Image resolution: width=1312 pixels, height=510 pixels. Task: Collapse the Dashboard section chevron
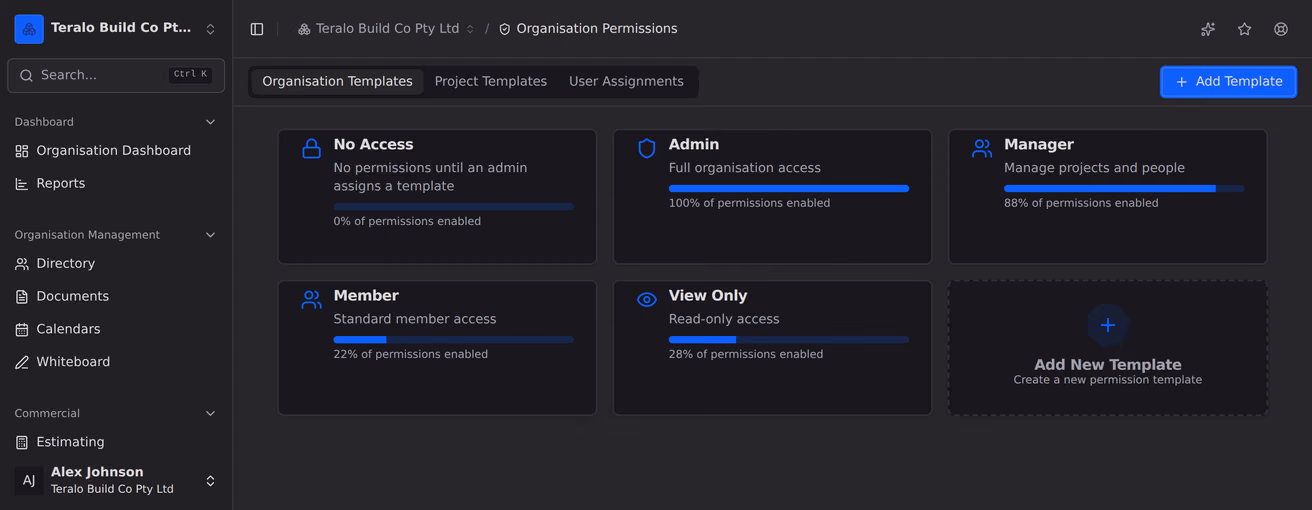click(210, 122)
